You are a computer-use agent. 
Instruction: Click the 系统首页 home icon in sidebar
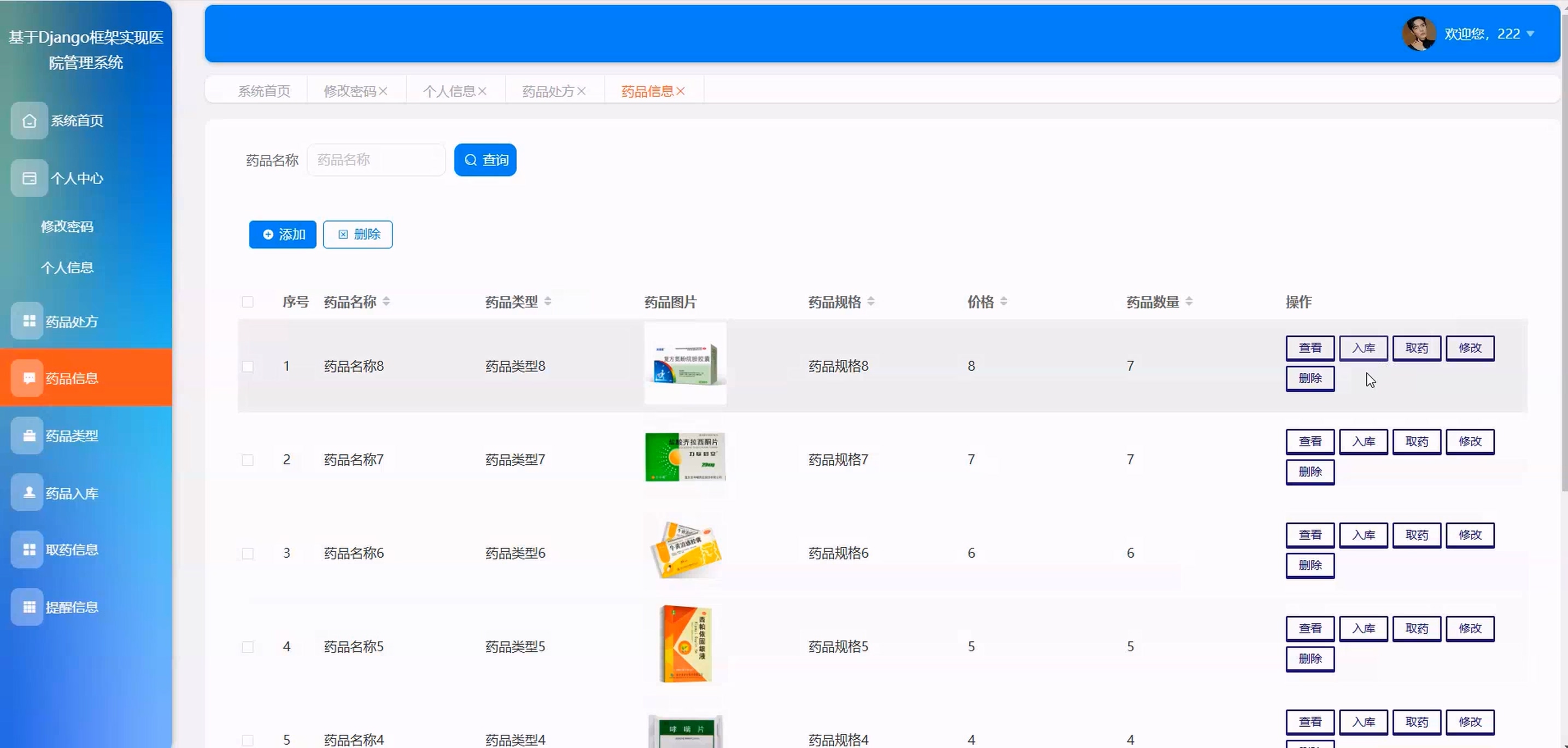point(28,120)
